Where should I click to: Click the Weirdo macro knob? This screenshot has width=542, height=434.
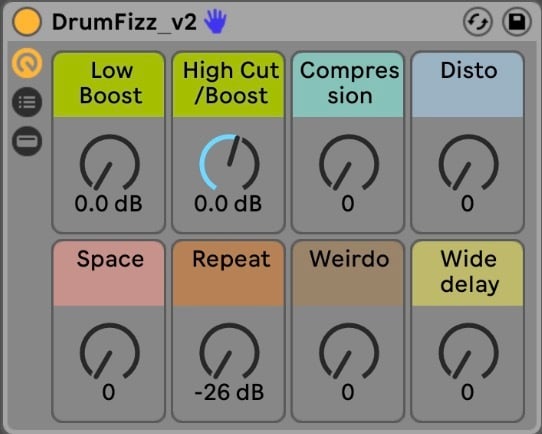349,351
